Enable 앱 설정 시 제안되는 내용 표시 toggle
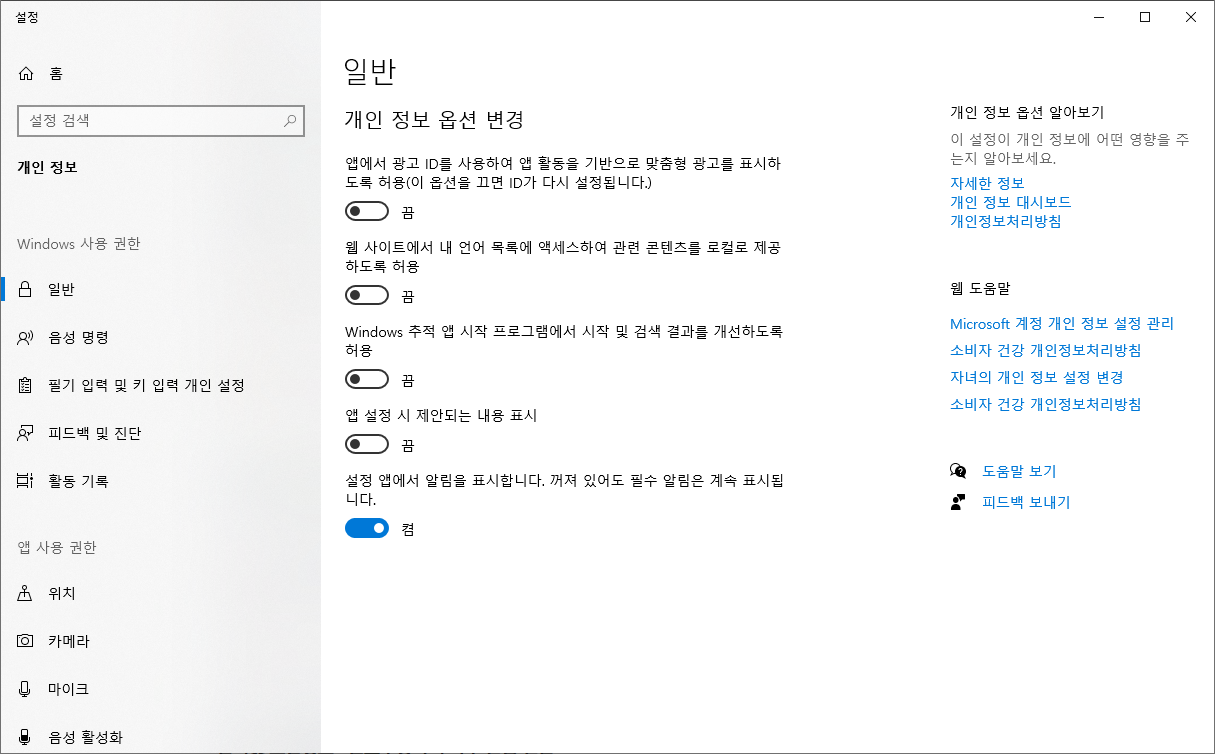This screenshot has height=754, width=1215. [366, 443]
